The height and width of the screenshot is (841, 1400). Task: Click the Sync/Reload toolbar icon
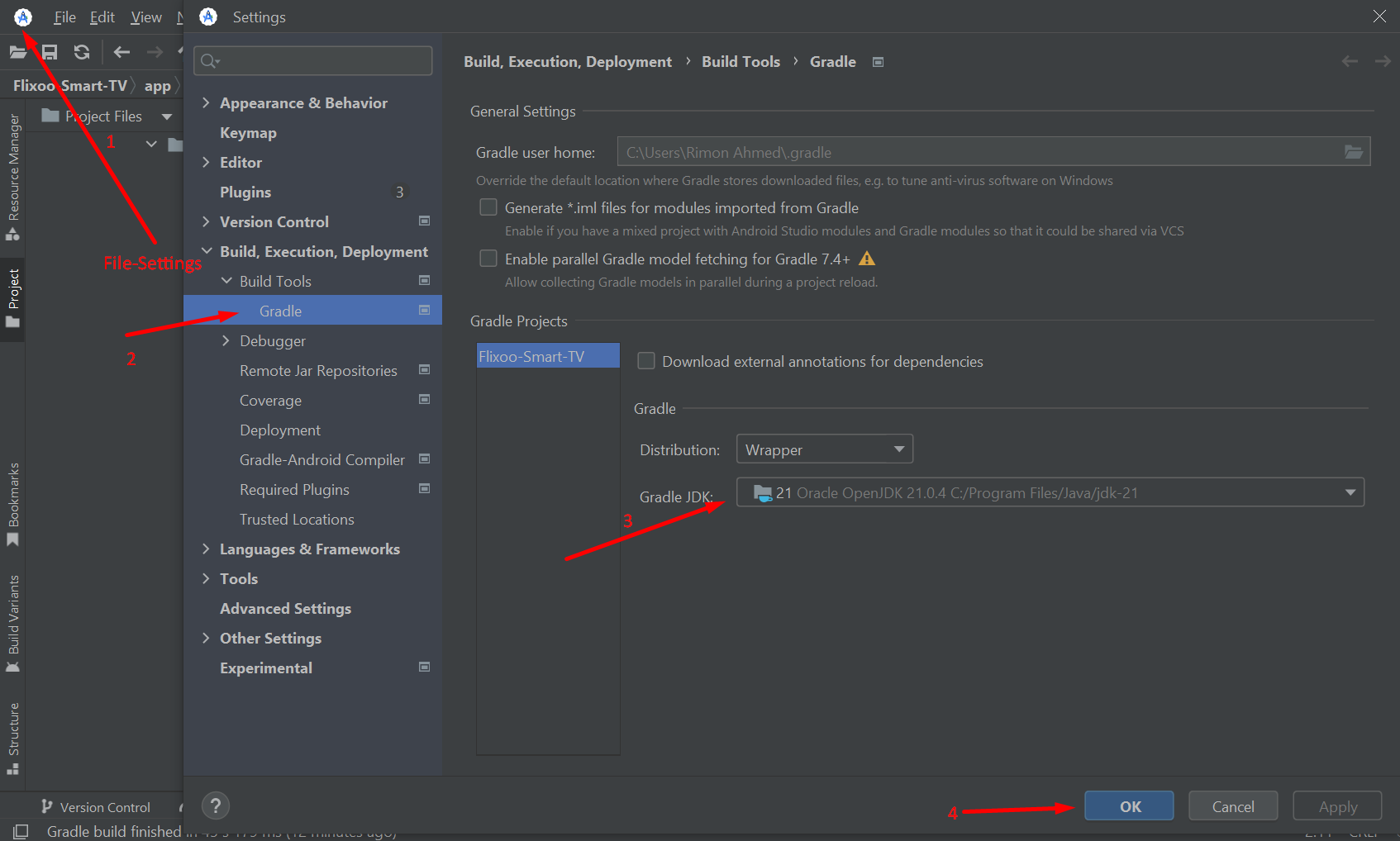pyautogui.click(x=81, y=53)
